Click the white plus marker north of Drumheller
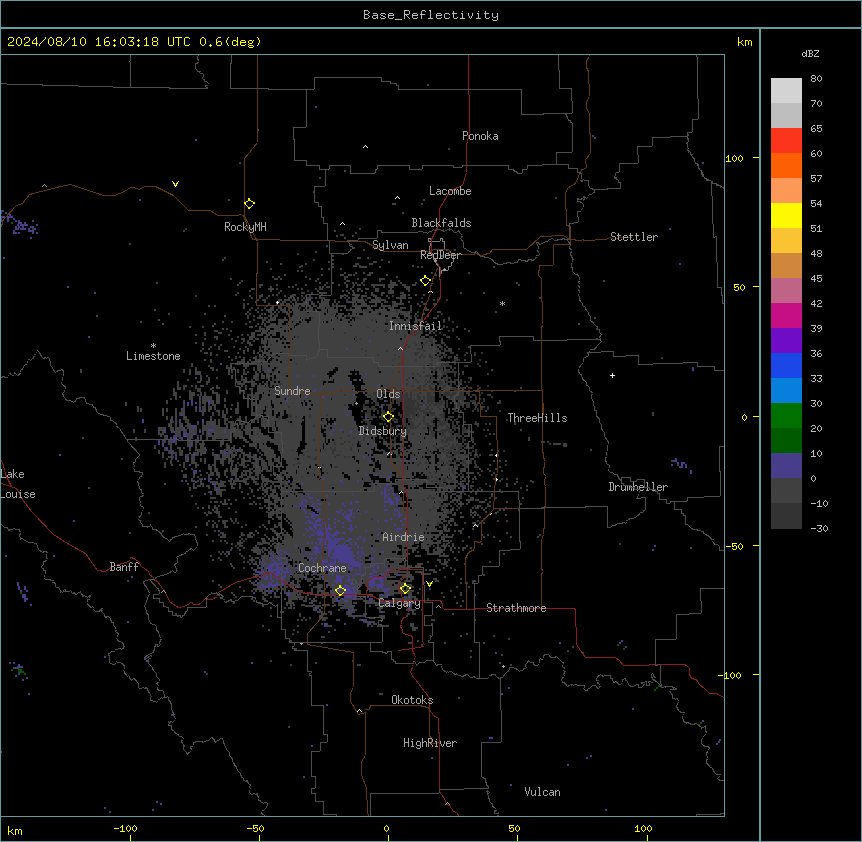The width and height of the screenshot is (862, 842). 612,375
